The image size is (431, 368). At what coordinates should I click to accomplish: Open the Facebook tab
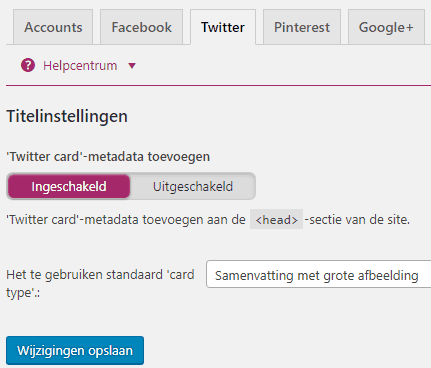click(x=141, y=27)
